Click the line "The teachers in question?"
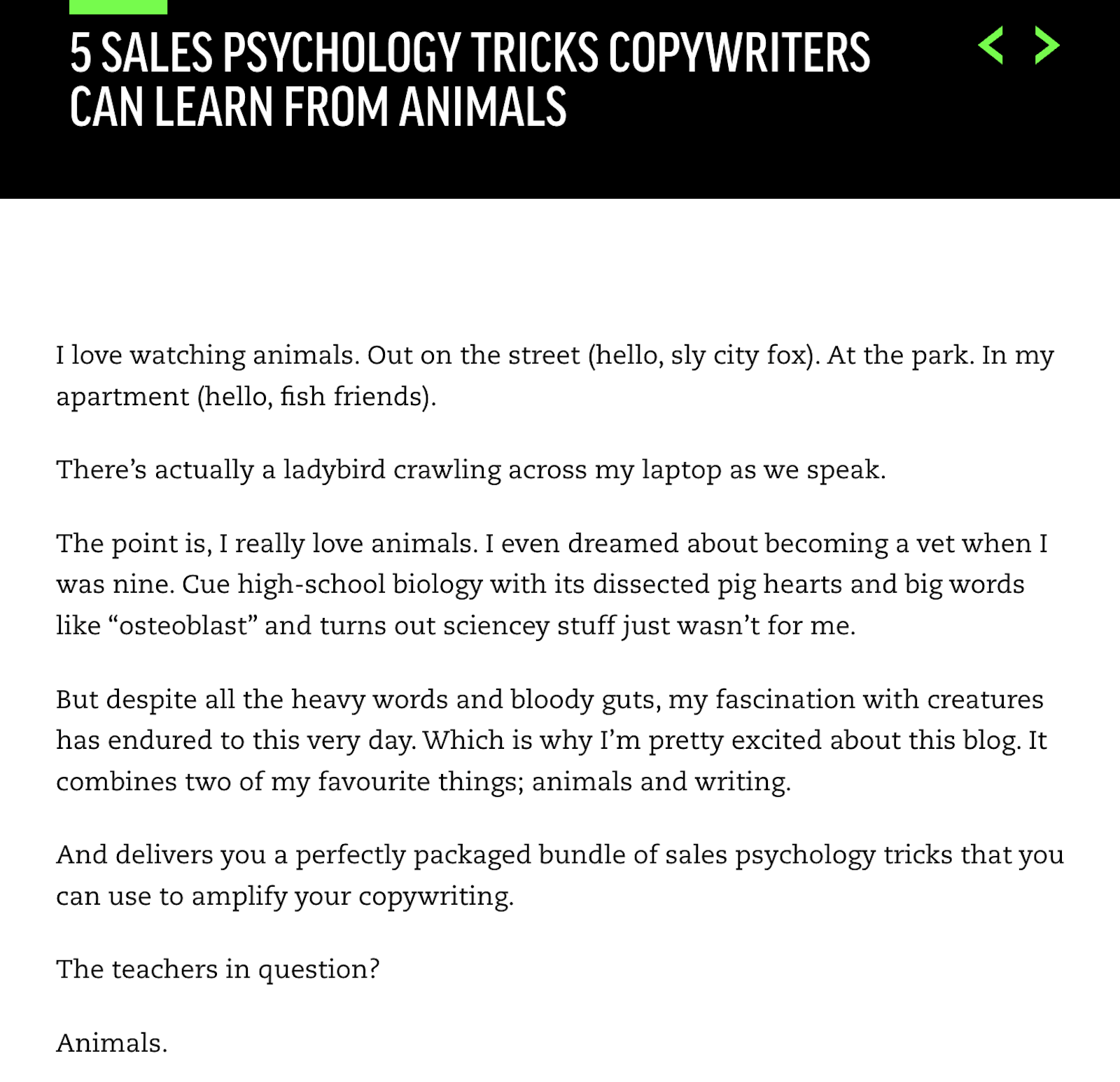The height and width of the screenshot is (1082, 1120). click(218, 969)
